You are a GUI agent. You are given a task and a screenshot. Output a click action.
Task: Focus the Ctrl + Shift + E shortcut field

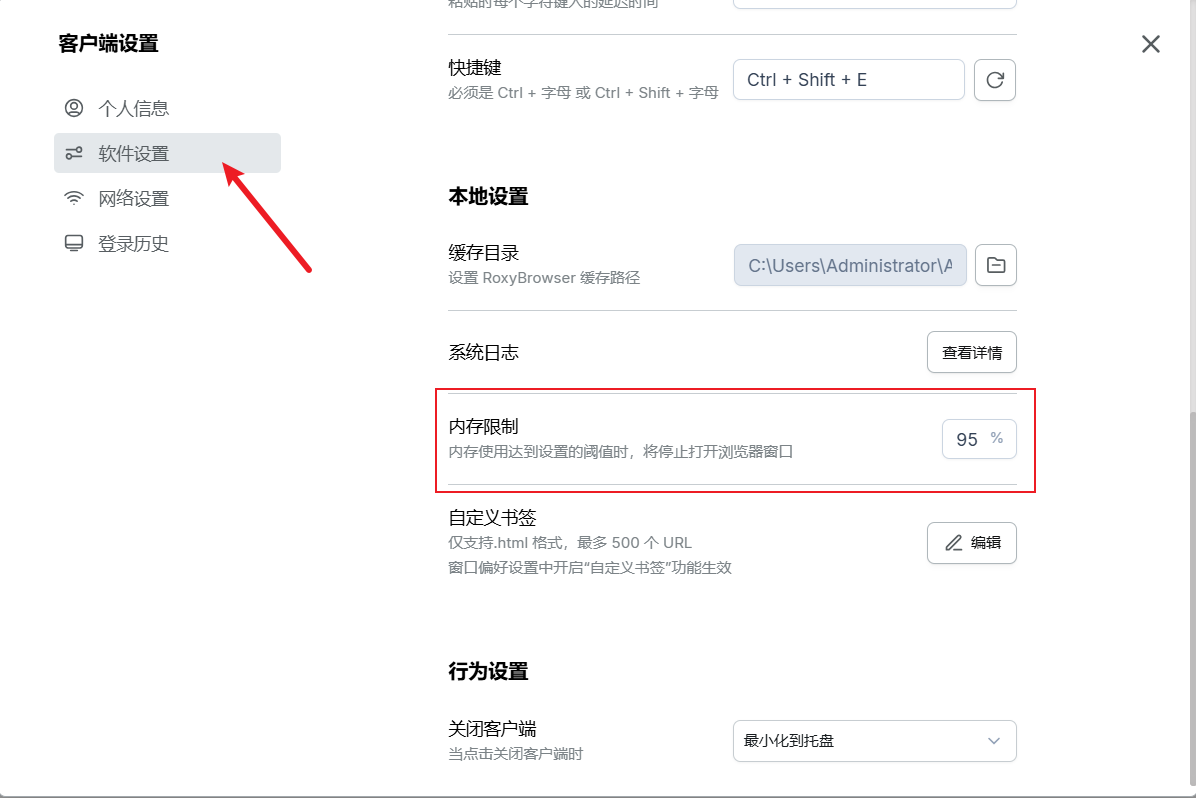coord(848,80)
